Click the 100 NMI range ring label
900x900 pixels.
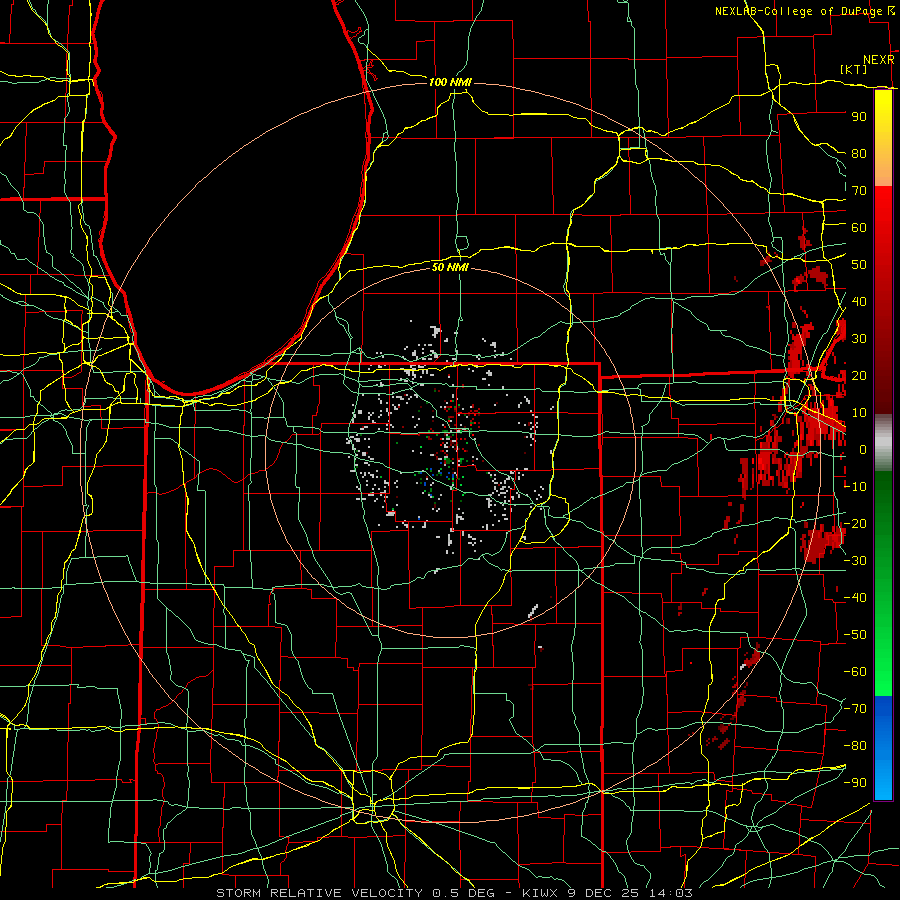click(450, 82)
